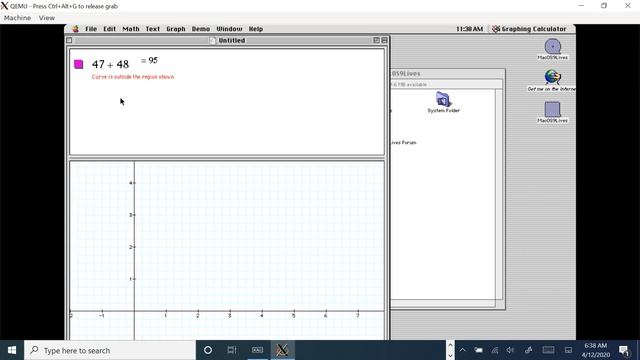640x360 pixels.
Task: Click the taskbar toolbar up arrow
Action: (450, 345)
